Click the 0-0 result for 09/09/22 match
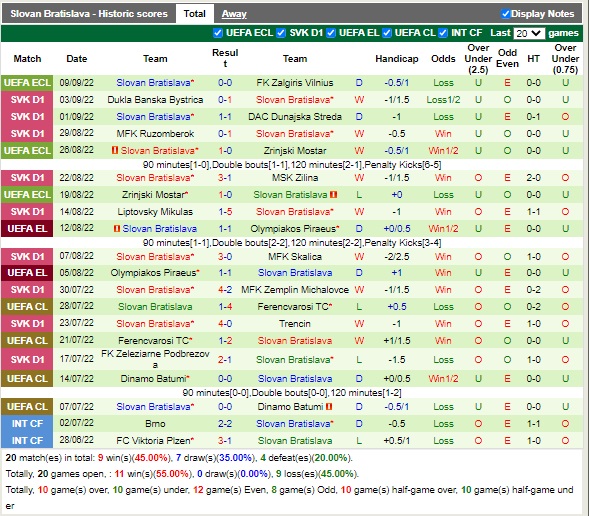The width and height of the screenshot is (589, 516). pos(225,83)
